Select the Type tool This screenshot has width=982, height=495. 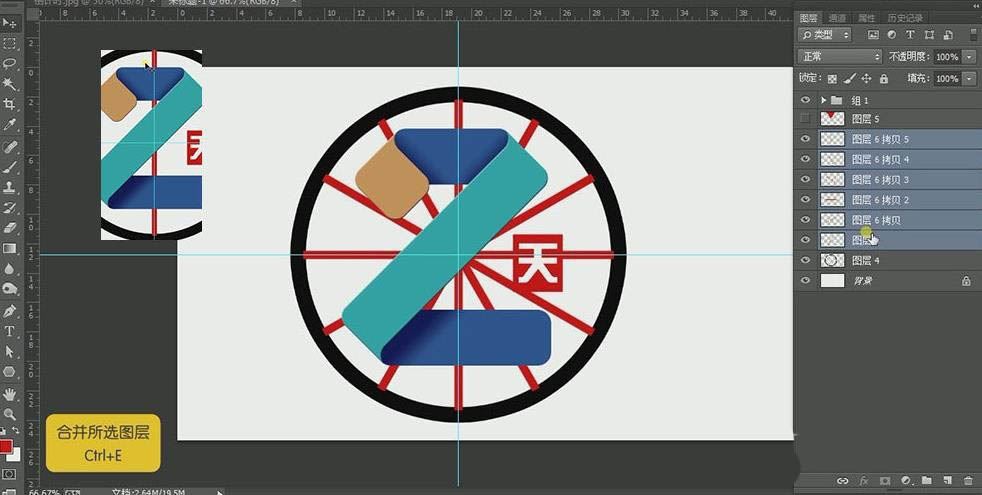tap(10, 331)
